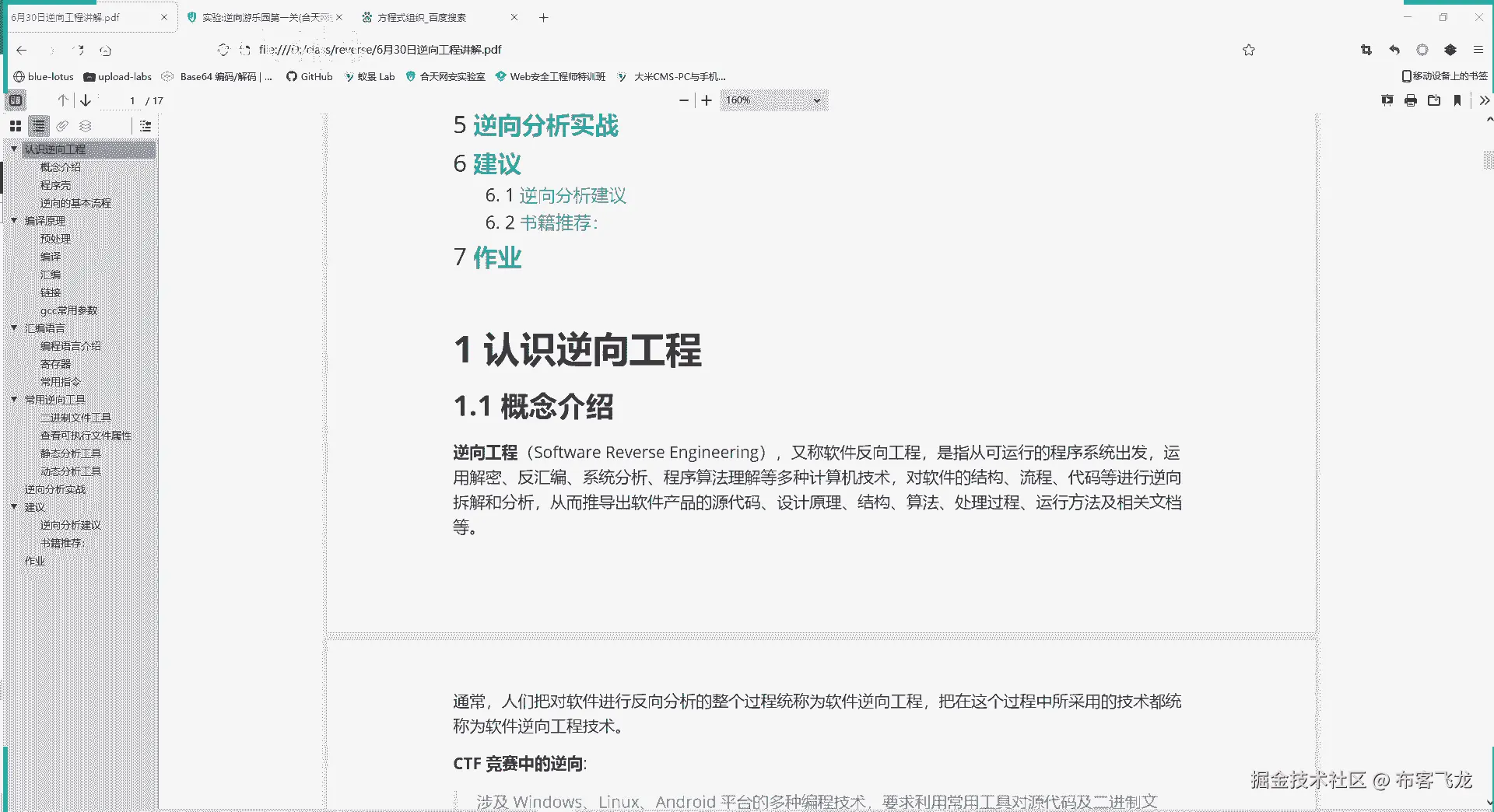Open the circular extension icon in the toolbar
Viewport: 1494px width, 812px height.
1422,50
